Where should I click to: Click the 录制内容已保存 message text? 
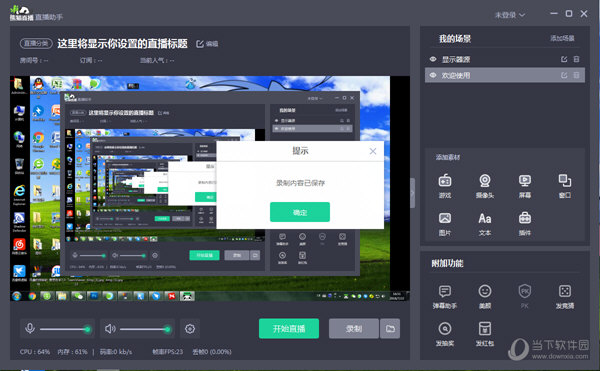300,183
